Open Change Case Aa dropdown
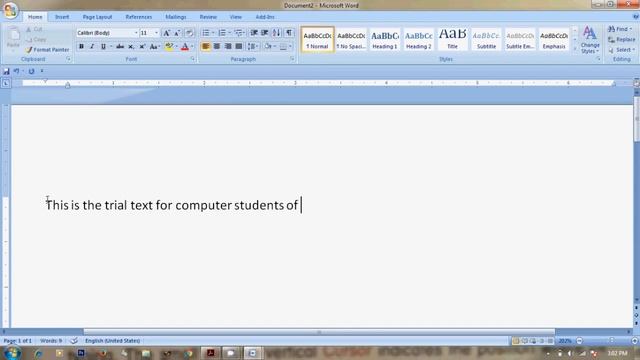640x360 pixels. point(154,47)
